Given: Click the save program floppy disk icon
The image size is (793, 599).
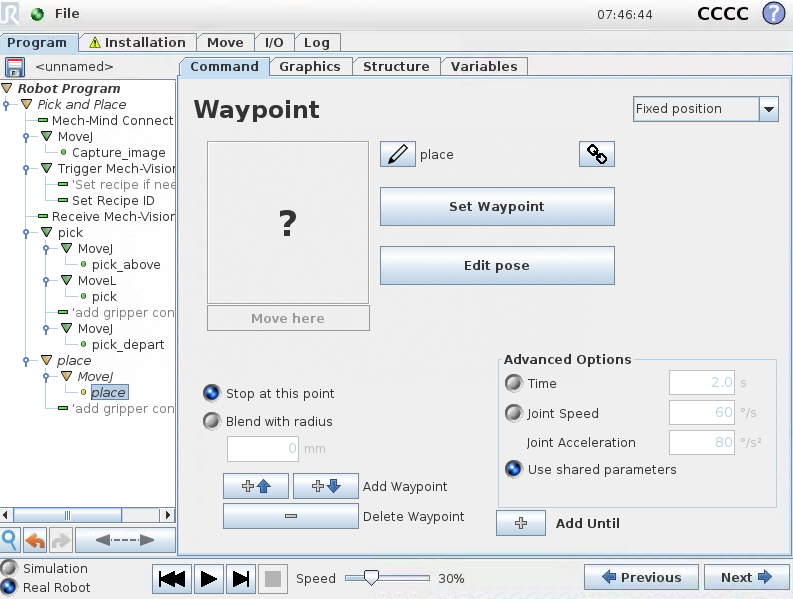Looking at the screenshot, I should pyautogui.click(x=15, y=67).
